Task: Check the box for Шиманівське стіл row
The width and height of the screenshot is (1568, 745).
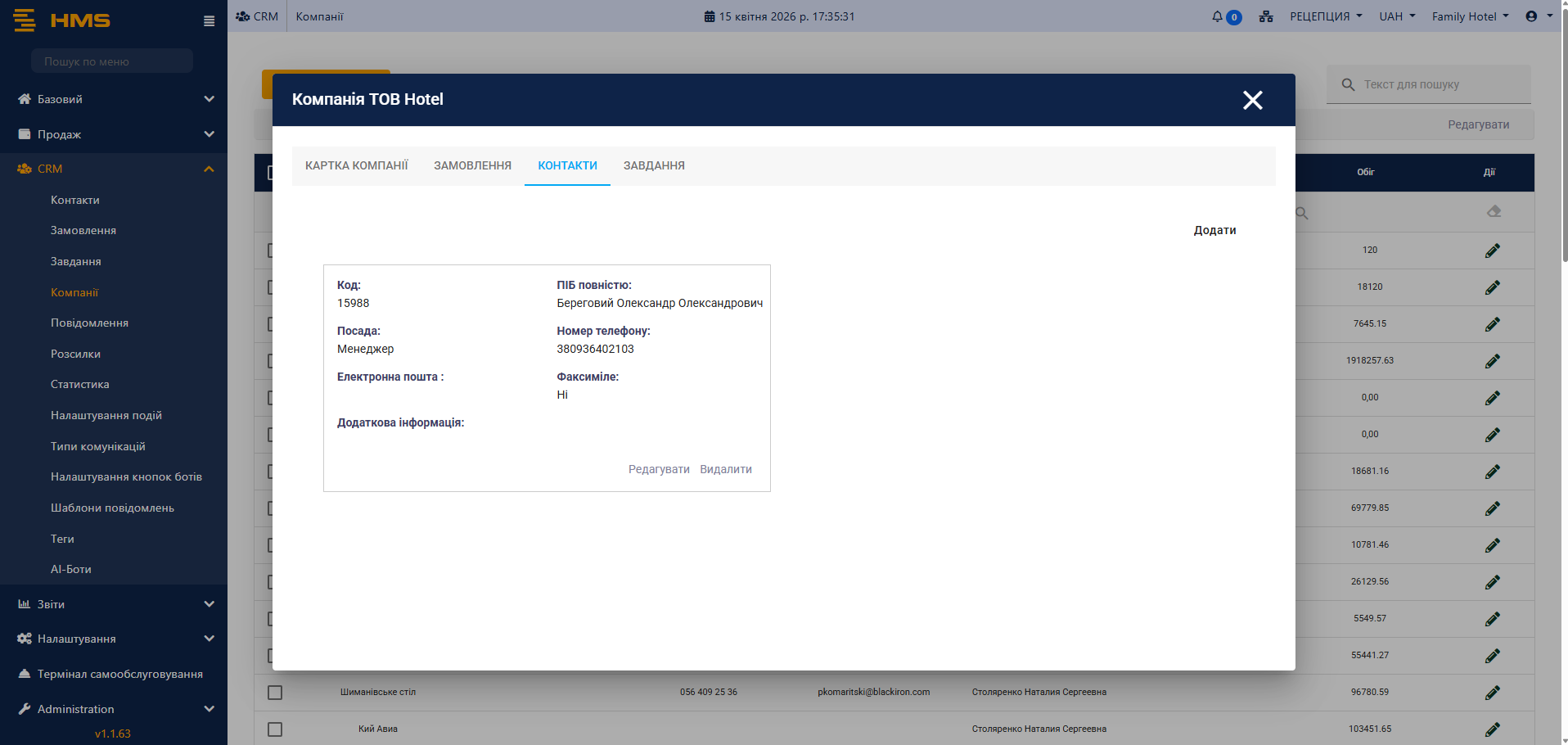Action: tap(275, 693)
